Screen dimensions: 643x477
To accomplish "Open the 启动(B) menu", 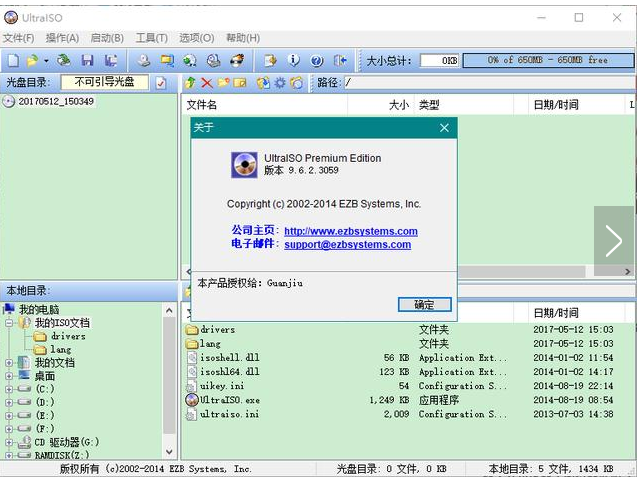I will (107, 38).
